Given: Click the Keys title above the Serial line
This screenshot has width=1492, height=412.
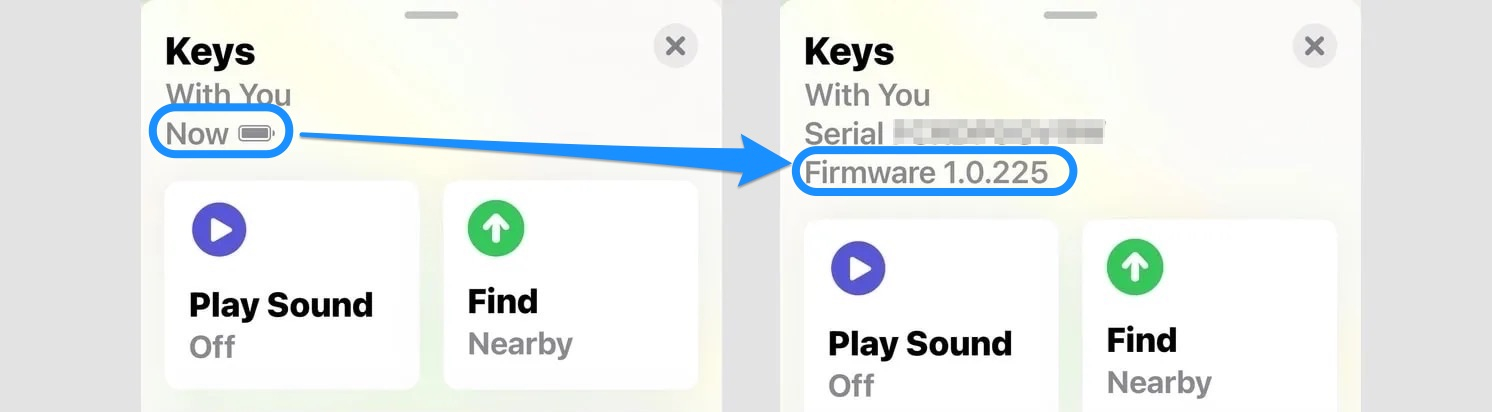Looking at the screenshot, I should click(849, 52).
